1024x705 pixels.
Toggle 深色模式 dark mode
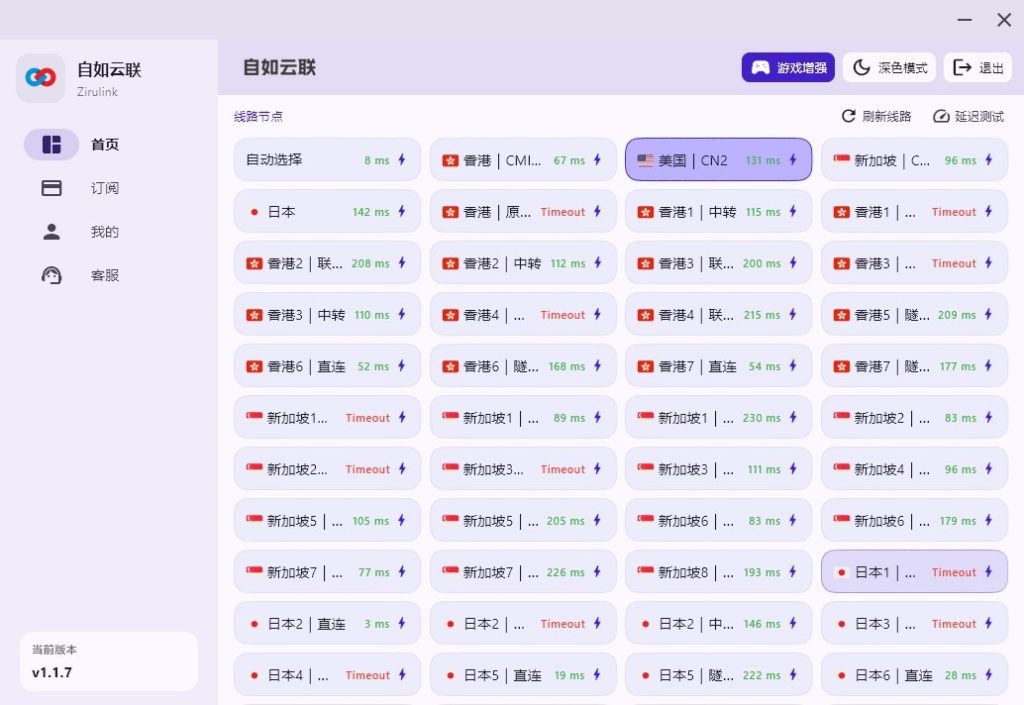click(x=888, y=67)
